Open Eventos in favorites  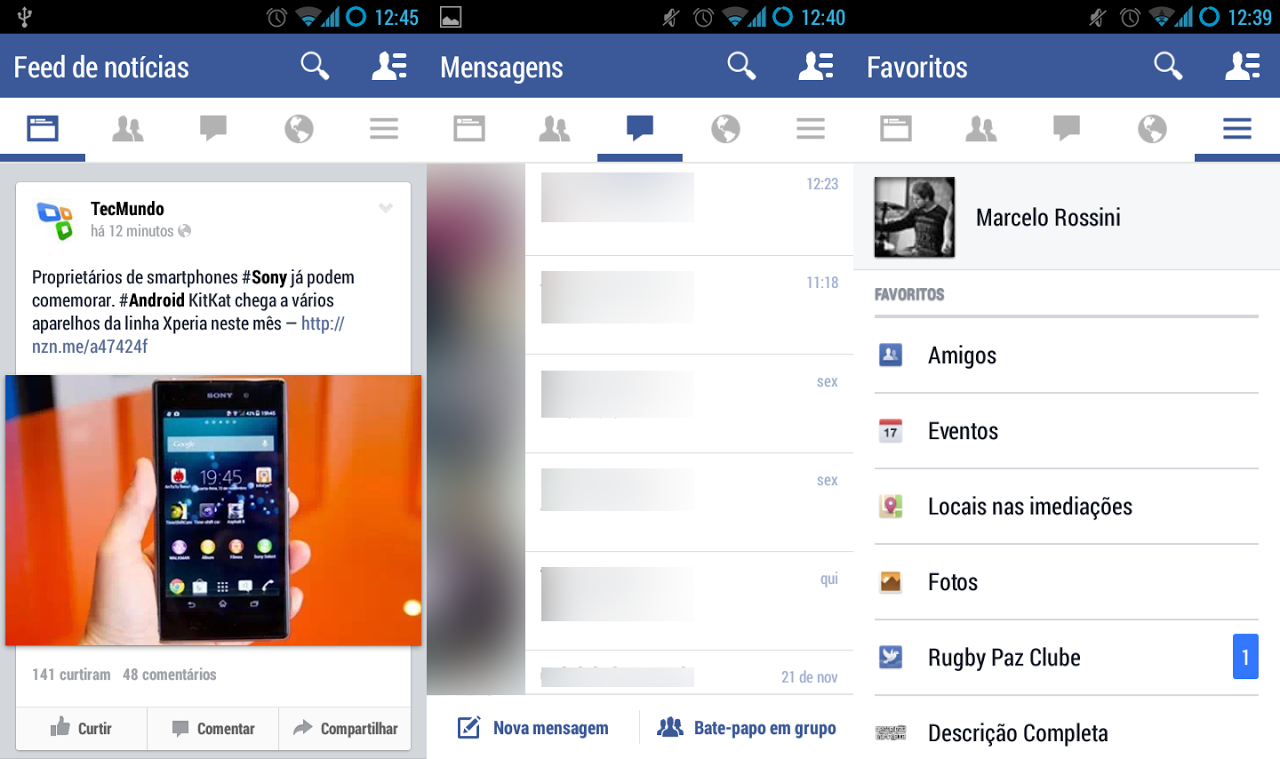pos(1066,431)
